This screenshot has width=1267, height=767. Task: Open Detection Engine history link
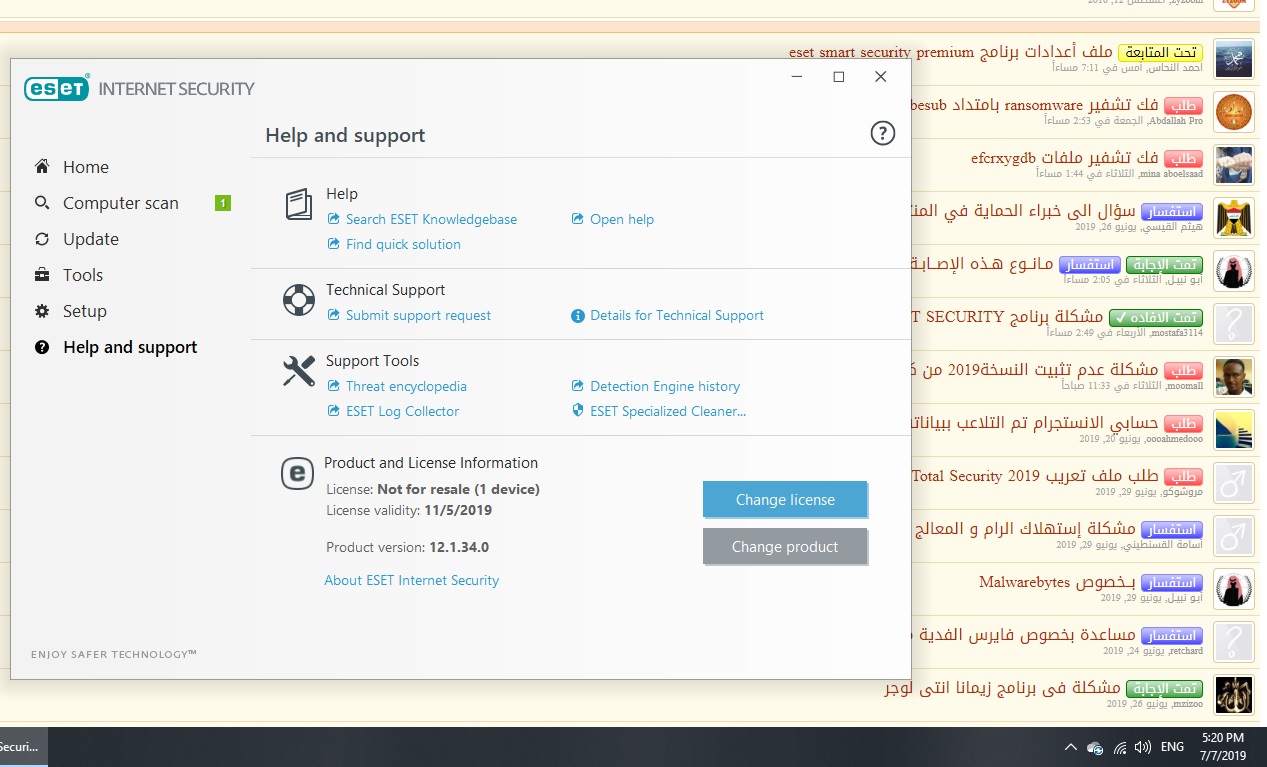(665, 386)
